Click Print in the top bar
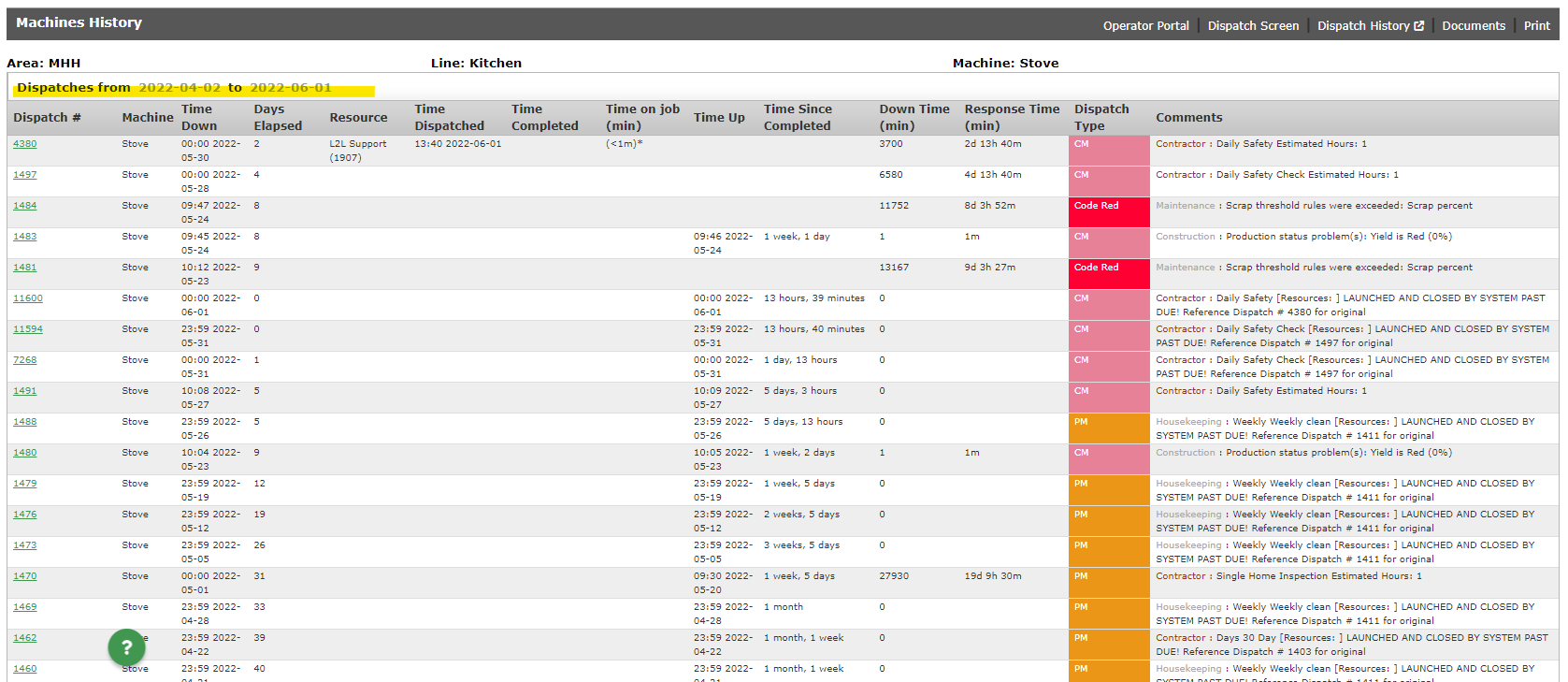Screen dimensions: 1568x682 (1536, 26)
